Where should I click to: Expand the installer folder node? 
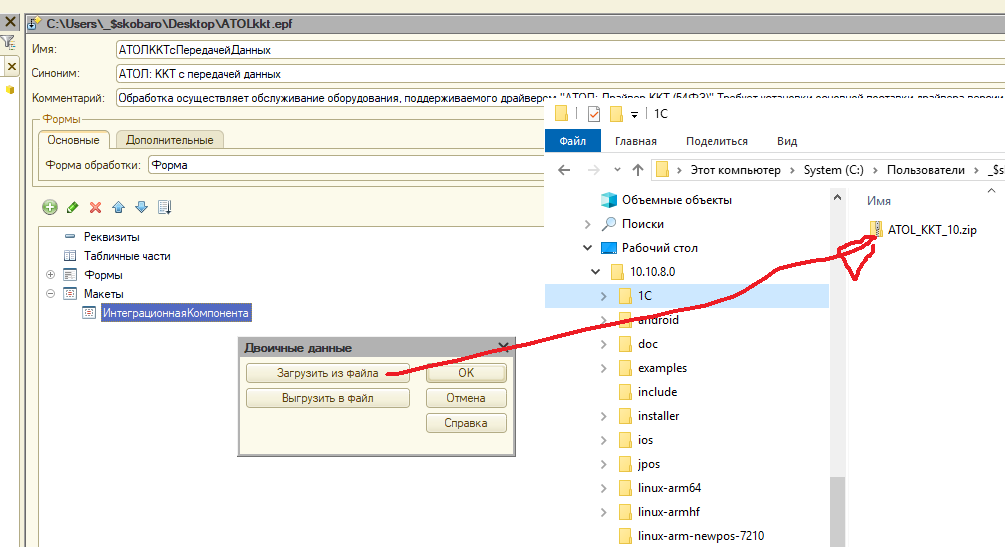point(603,416)
